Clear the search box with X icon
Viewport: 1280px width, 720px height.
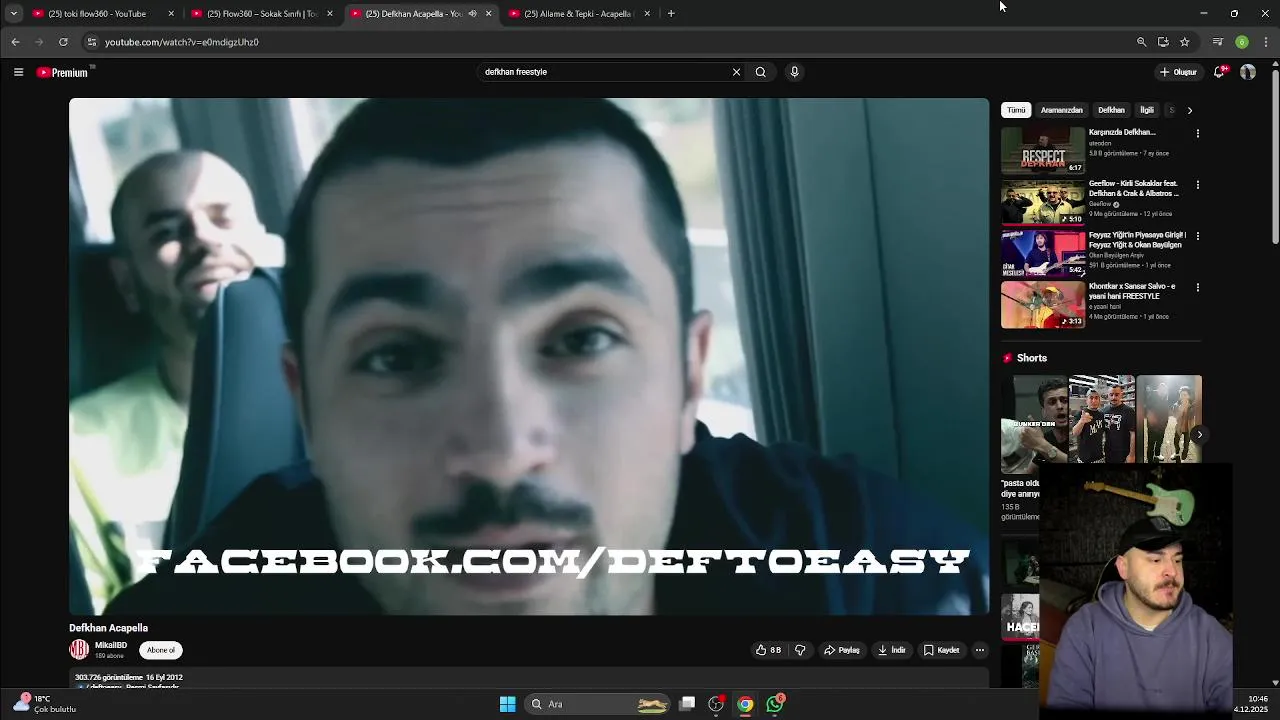[x=736, y=72]
